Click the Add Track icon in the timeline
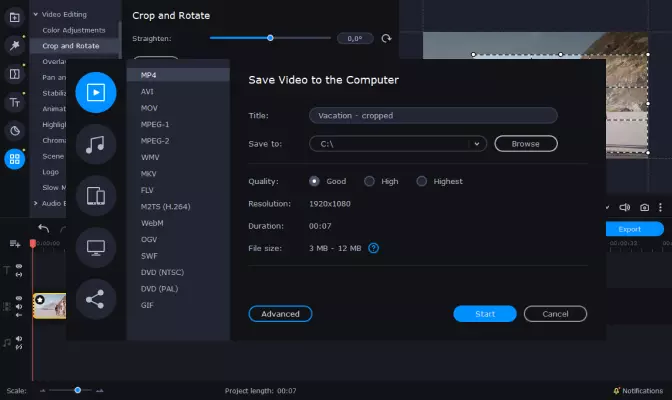 (x=15, y=244)
